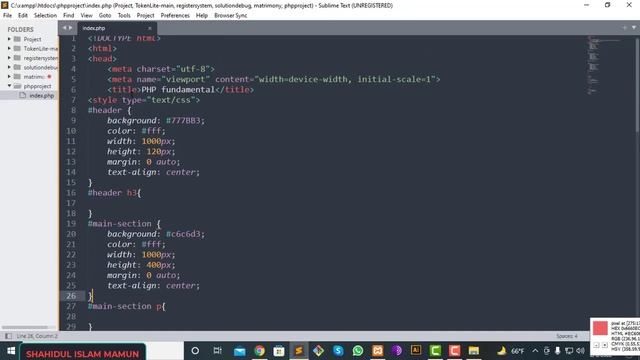Open Microsoft Store from the taskbar
Screen dimensions: 640x360
(x=279, y=351)
